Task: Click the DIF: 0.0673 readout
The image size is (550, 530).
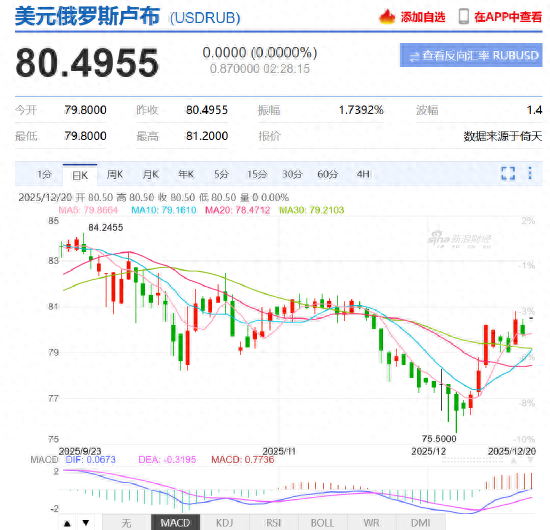Action: click(x=90, y=459)
